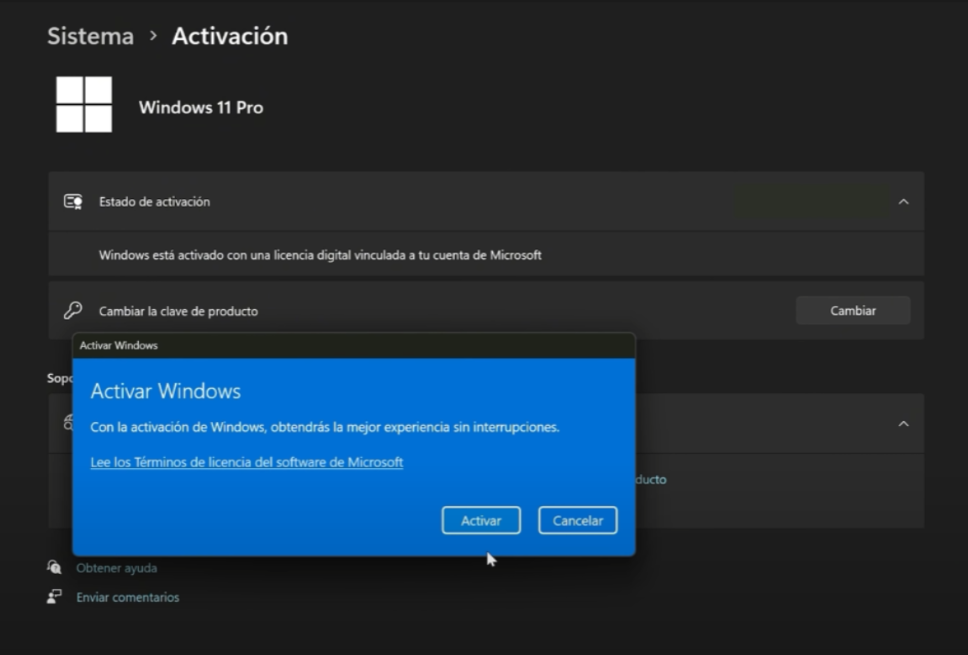
Task: Open the Enviar comentarios link
Action: pos(127,597)
